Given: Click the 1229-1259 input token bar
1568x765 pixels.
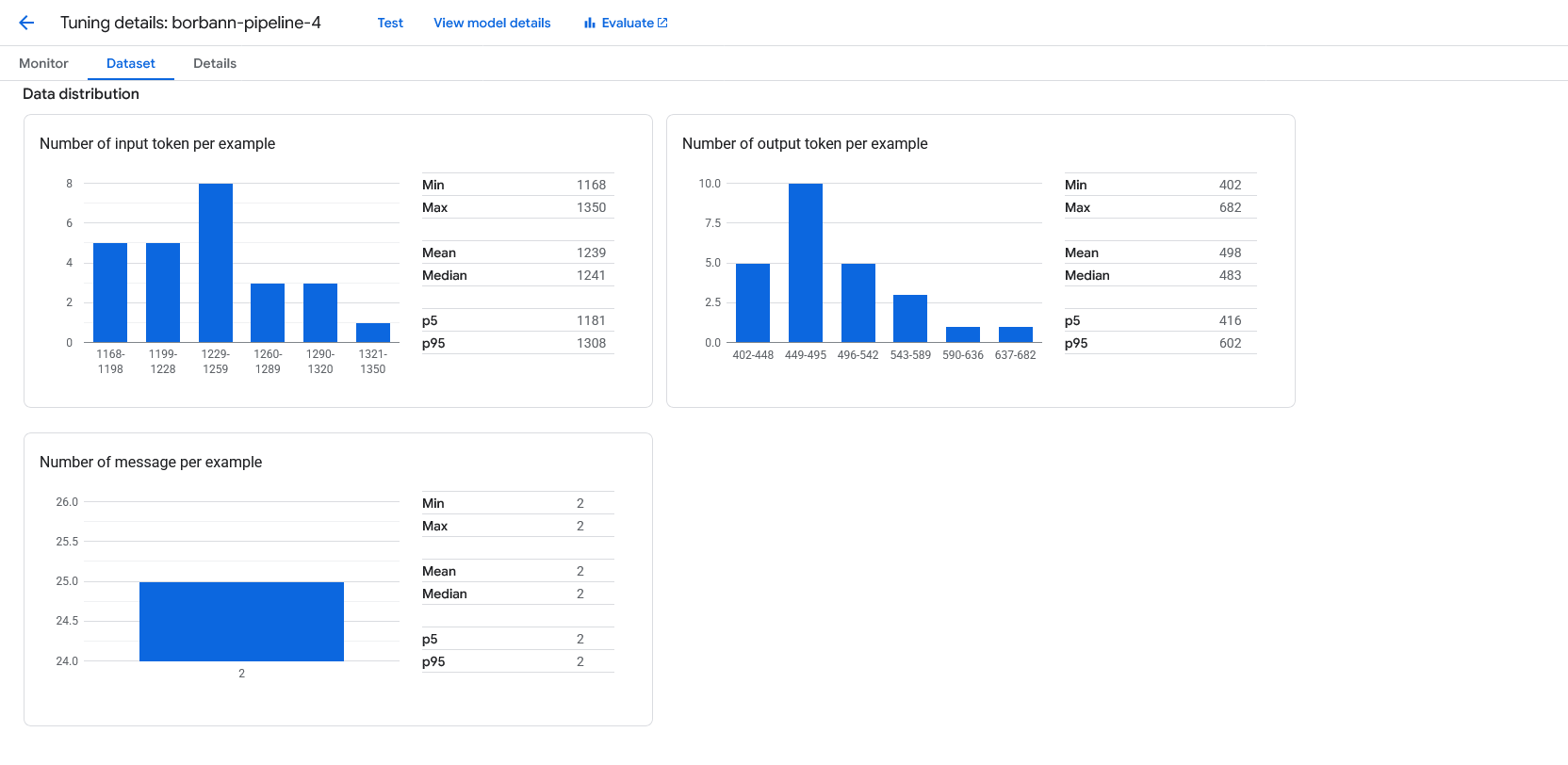Looking at the screenshot, I should point(216,263).
